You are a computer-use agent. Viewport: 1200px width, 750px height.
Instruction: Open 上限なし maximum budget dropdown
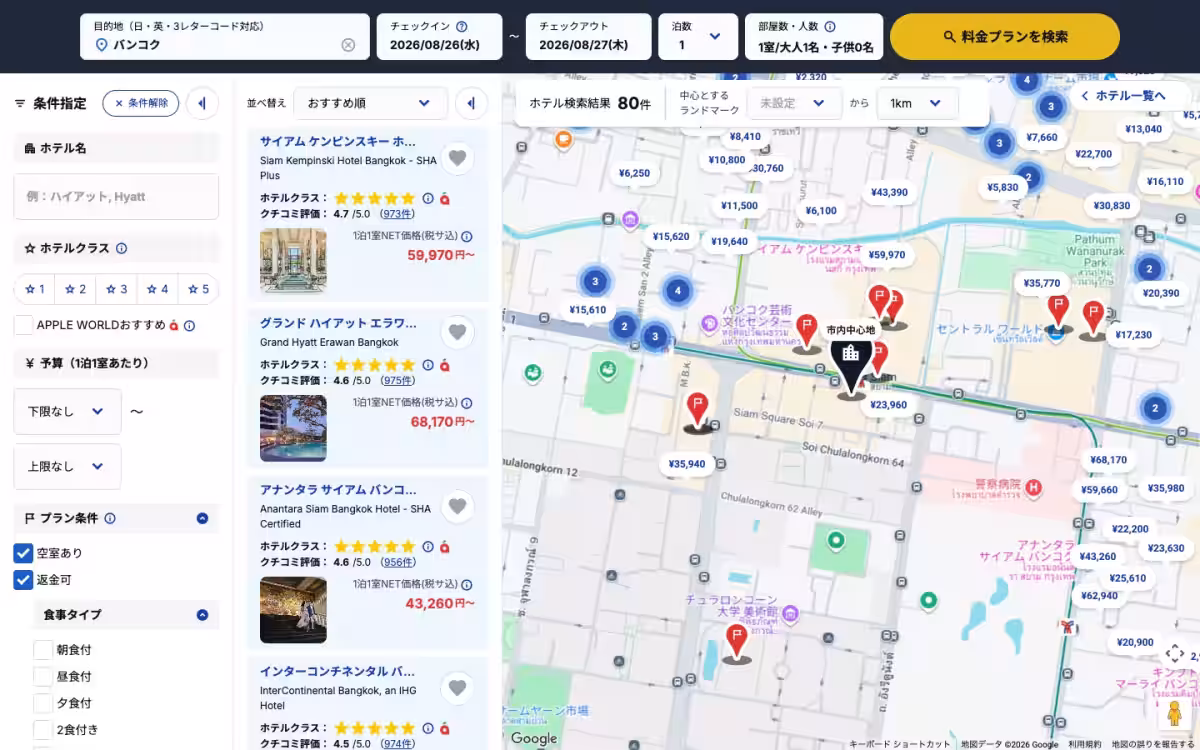coord(67,466)
